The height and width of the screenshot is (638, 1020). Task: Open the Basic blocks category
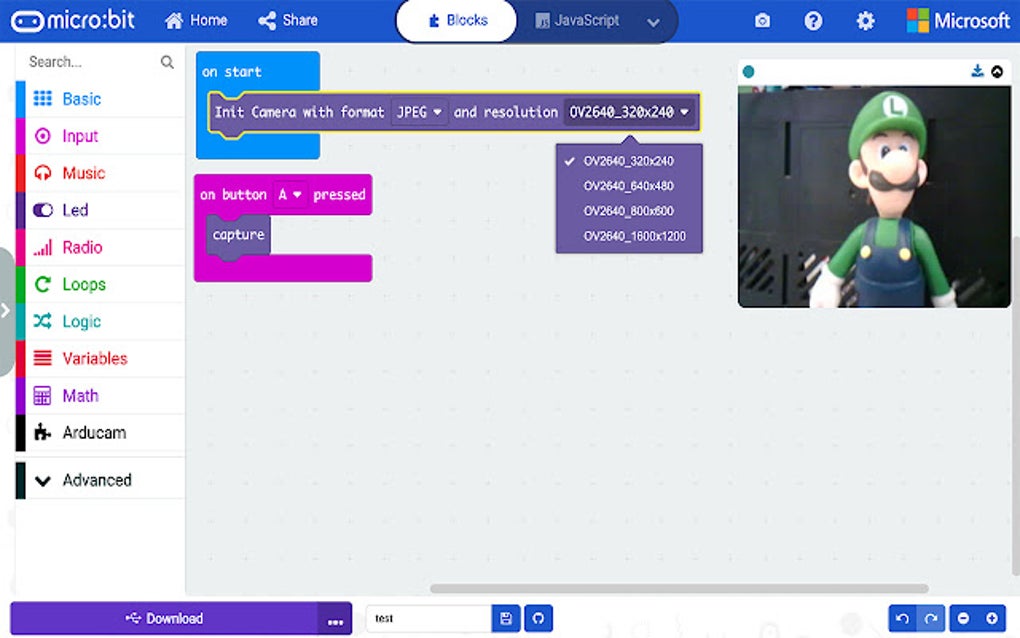(x=81, y=98)
